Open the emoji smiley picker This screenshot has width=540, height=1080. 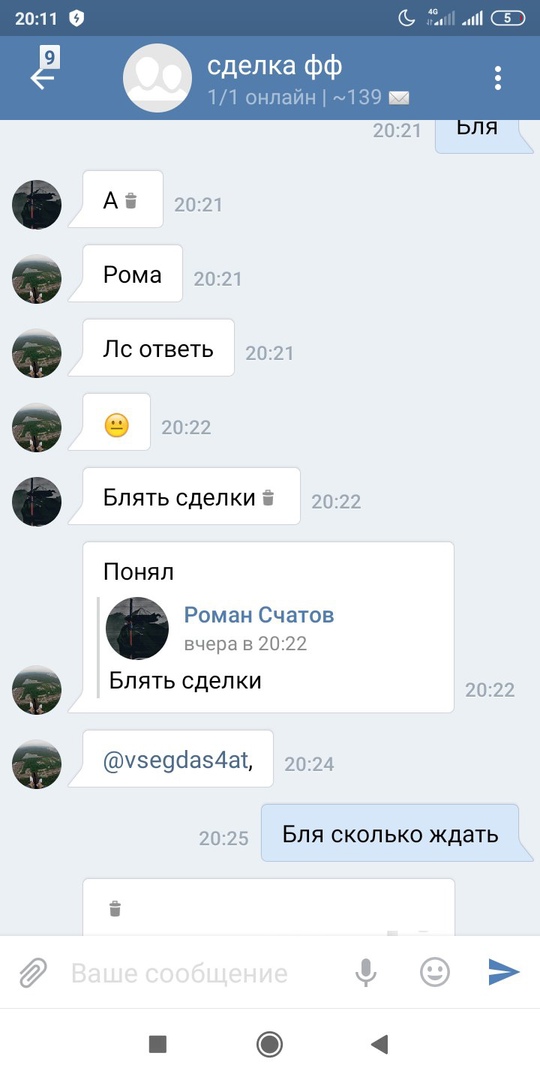[x=435, y=973]
